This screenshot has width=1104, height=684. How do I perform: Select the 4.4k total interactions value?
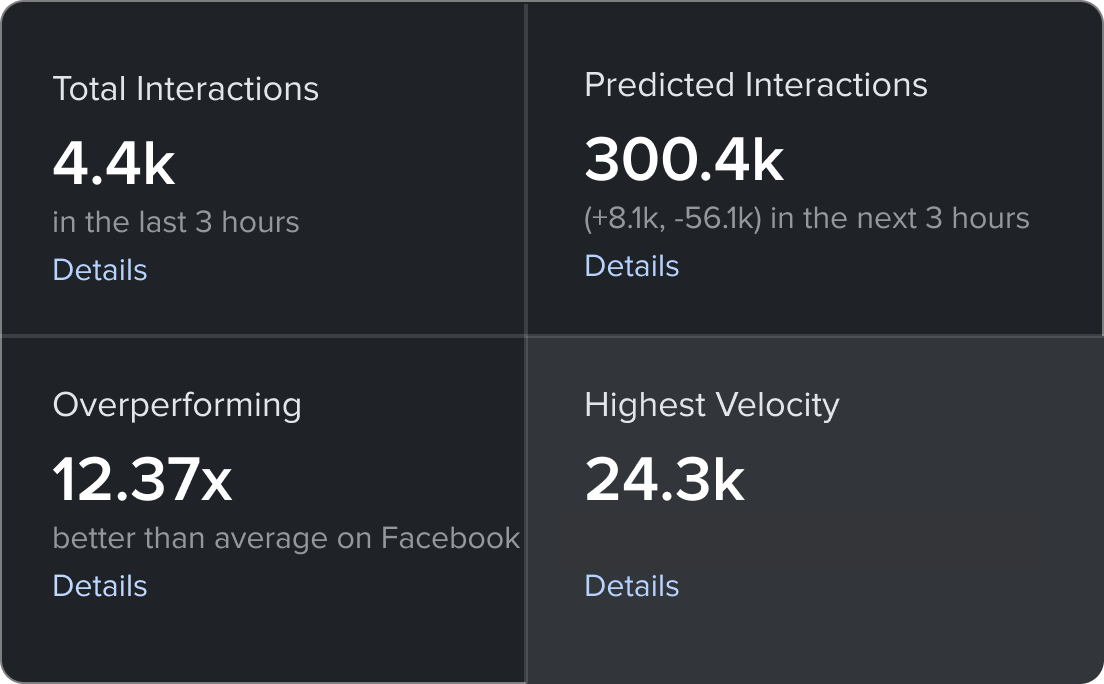pyautogui.click(x=114, y=165)
